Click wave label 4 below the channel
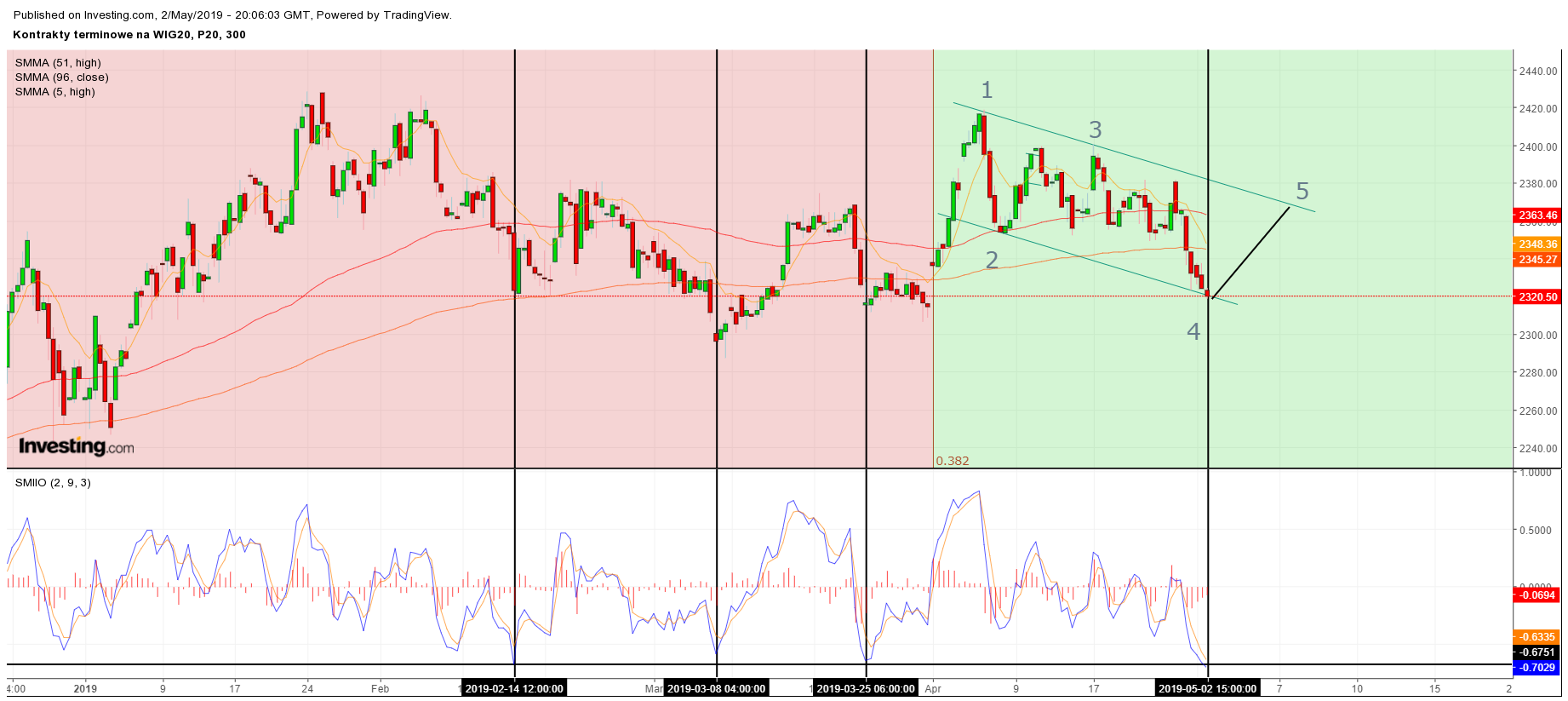The image size is (1568, 701). pos(1193,331)
